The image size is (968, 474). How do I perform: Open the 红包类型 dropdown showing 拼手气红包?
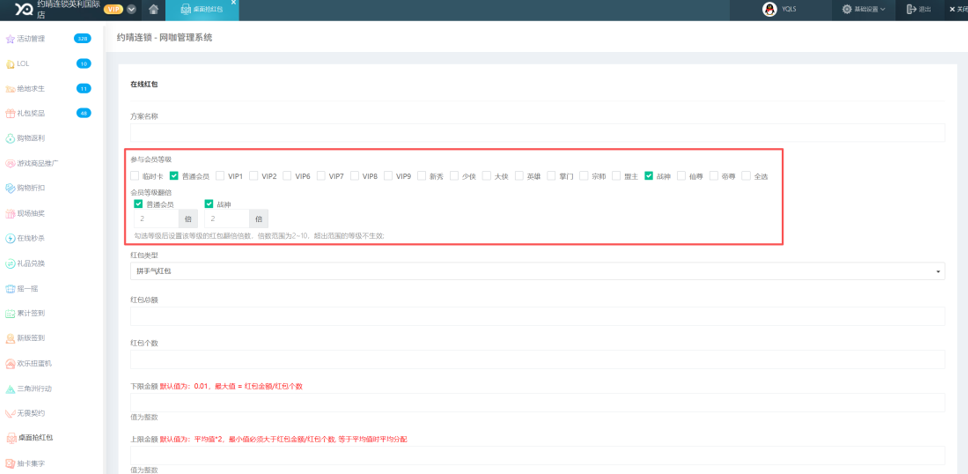(537, 271)
